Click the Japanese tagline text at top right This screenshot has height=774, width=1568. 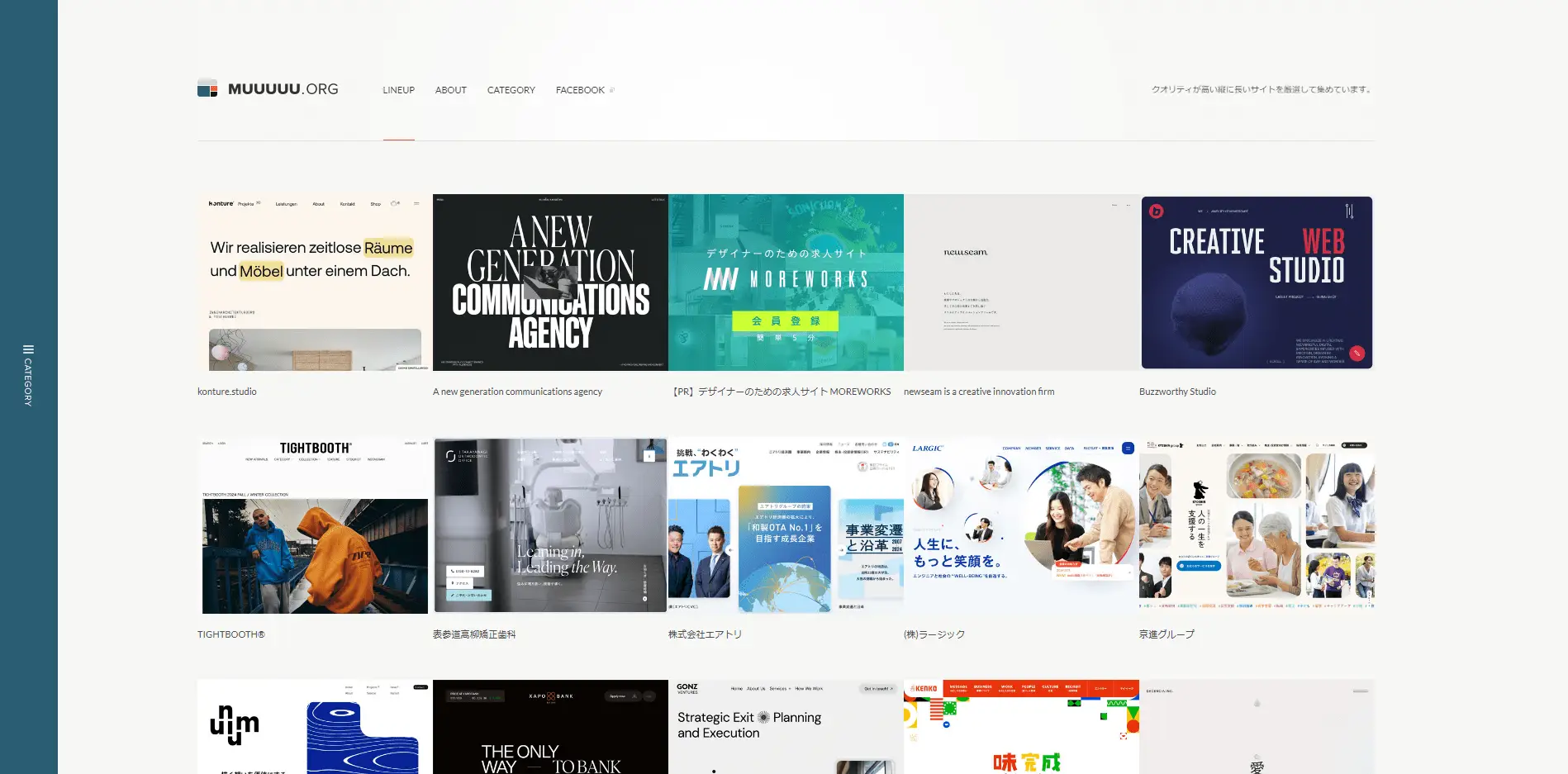[1262, 89]
